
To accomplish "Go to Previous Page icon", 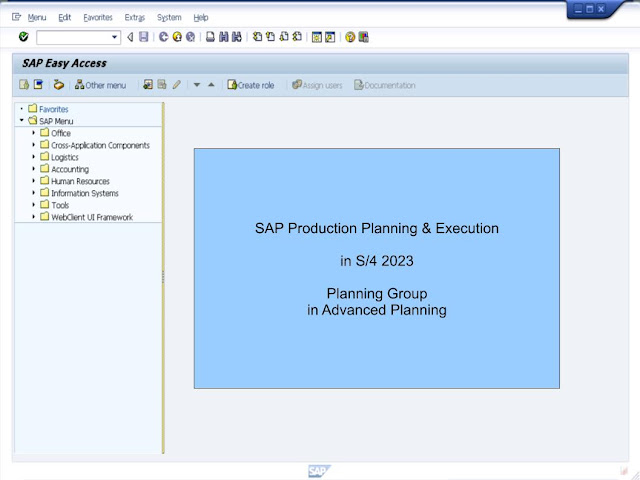I will [x=270, y=37].
